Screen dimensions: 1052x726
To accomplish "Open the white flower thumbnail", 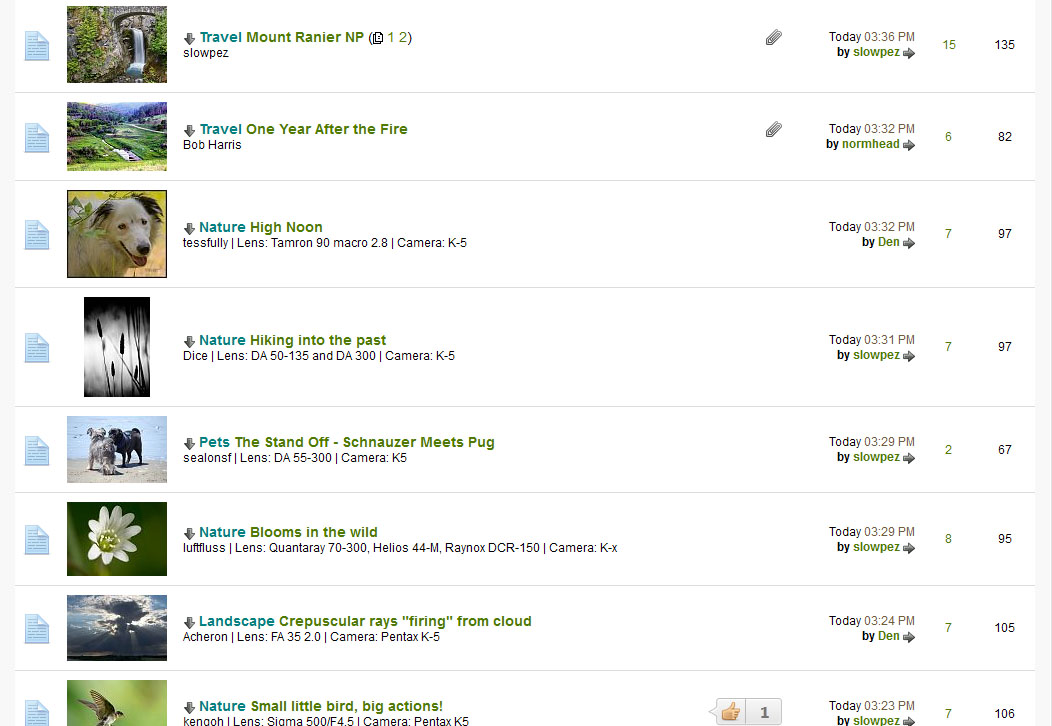I will pyautogui.click(x=117, y=539).
